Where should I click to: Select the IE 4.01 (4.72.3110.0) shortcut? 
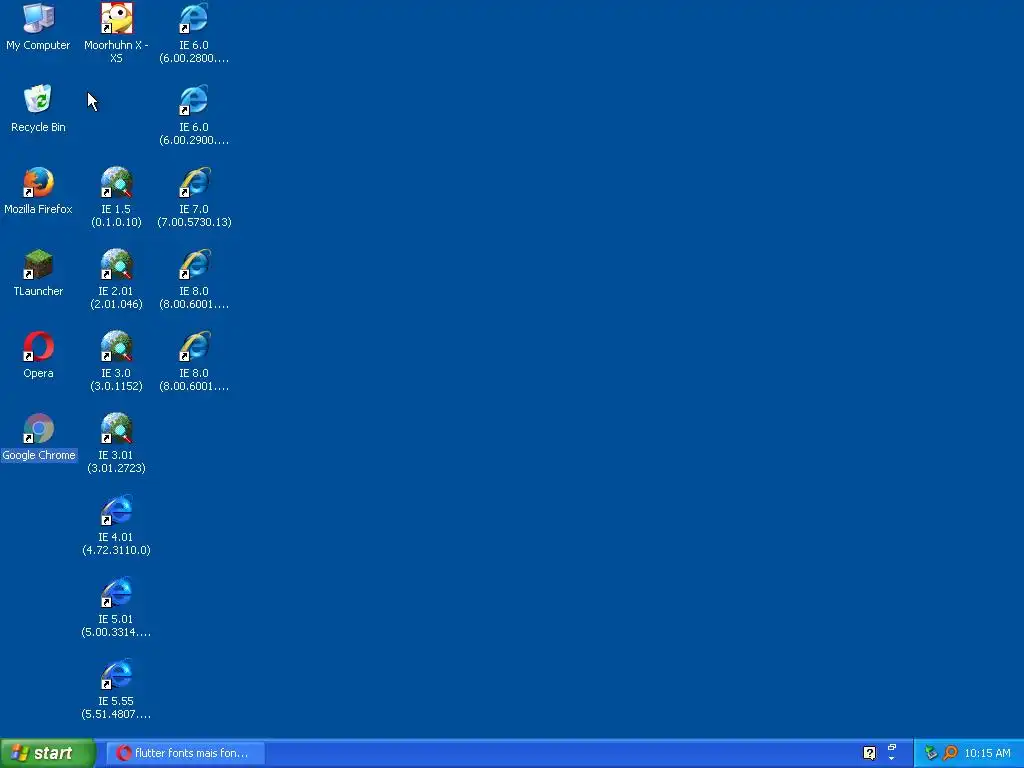click(x=116, y=525)
